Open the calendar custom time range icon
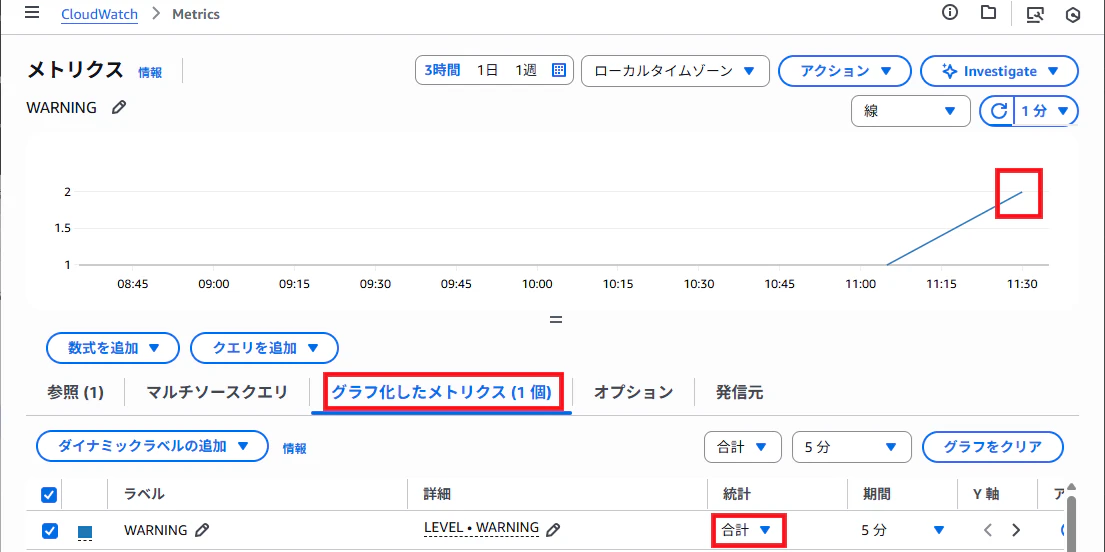Screen dimensions: 1105x552 pyautogui.click(x=558, y=70)
